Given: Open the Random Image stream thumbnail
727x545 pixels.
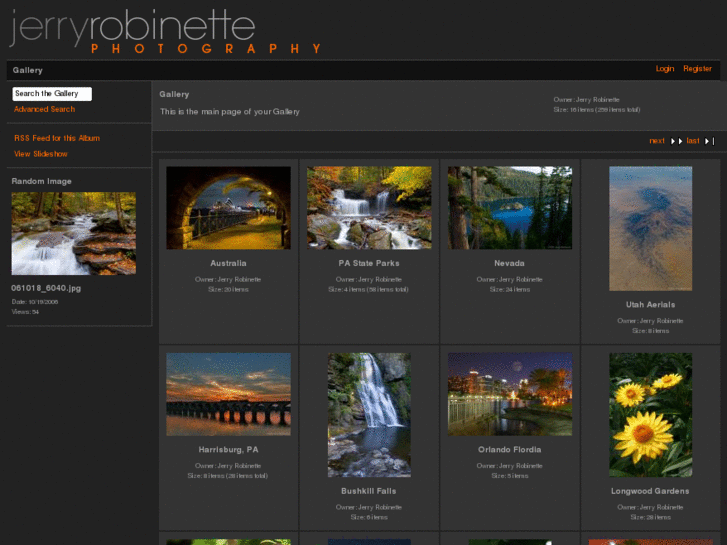Looking at the screenshot, I should [74, 233].
